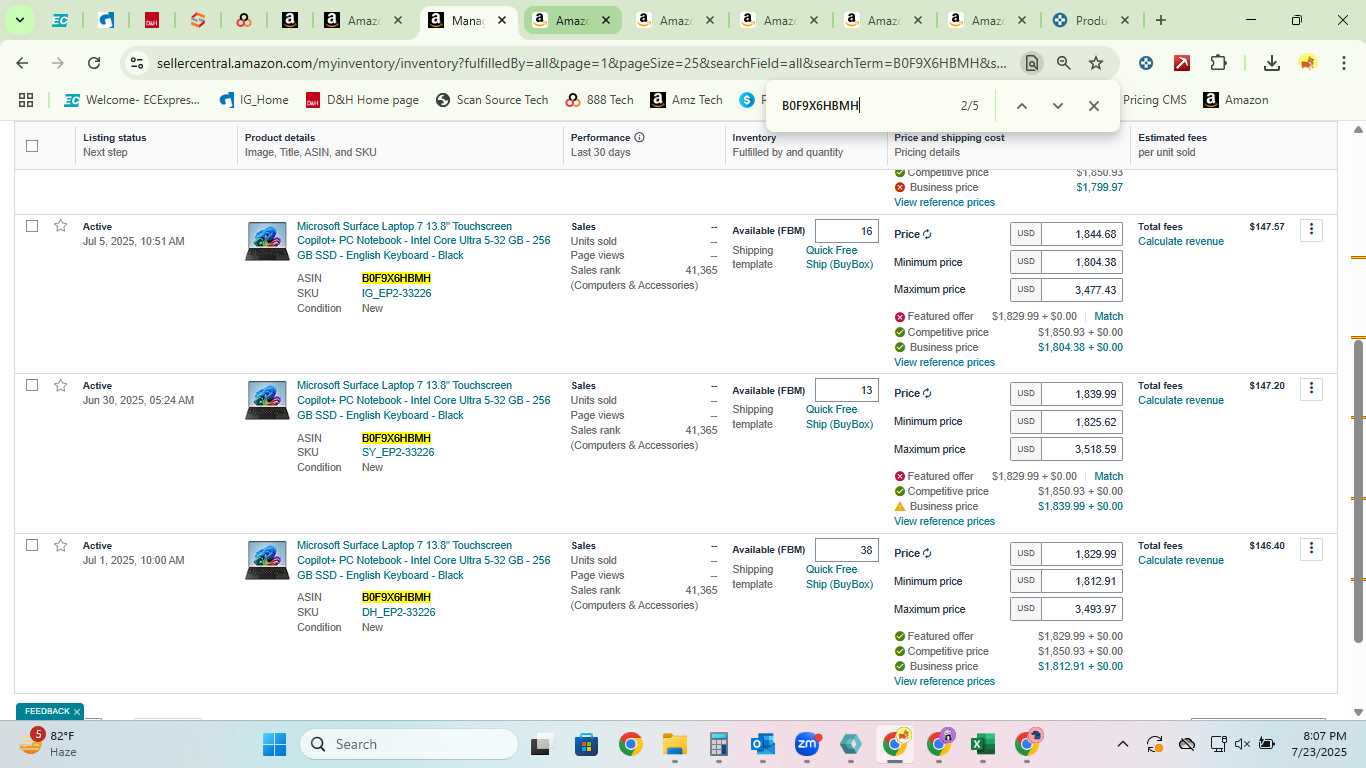Check the IG_EP2-33226 listing checkbox

pos(32,226)
